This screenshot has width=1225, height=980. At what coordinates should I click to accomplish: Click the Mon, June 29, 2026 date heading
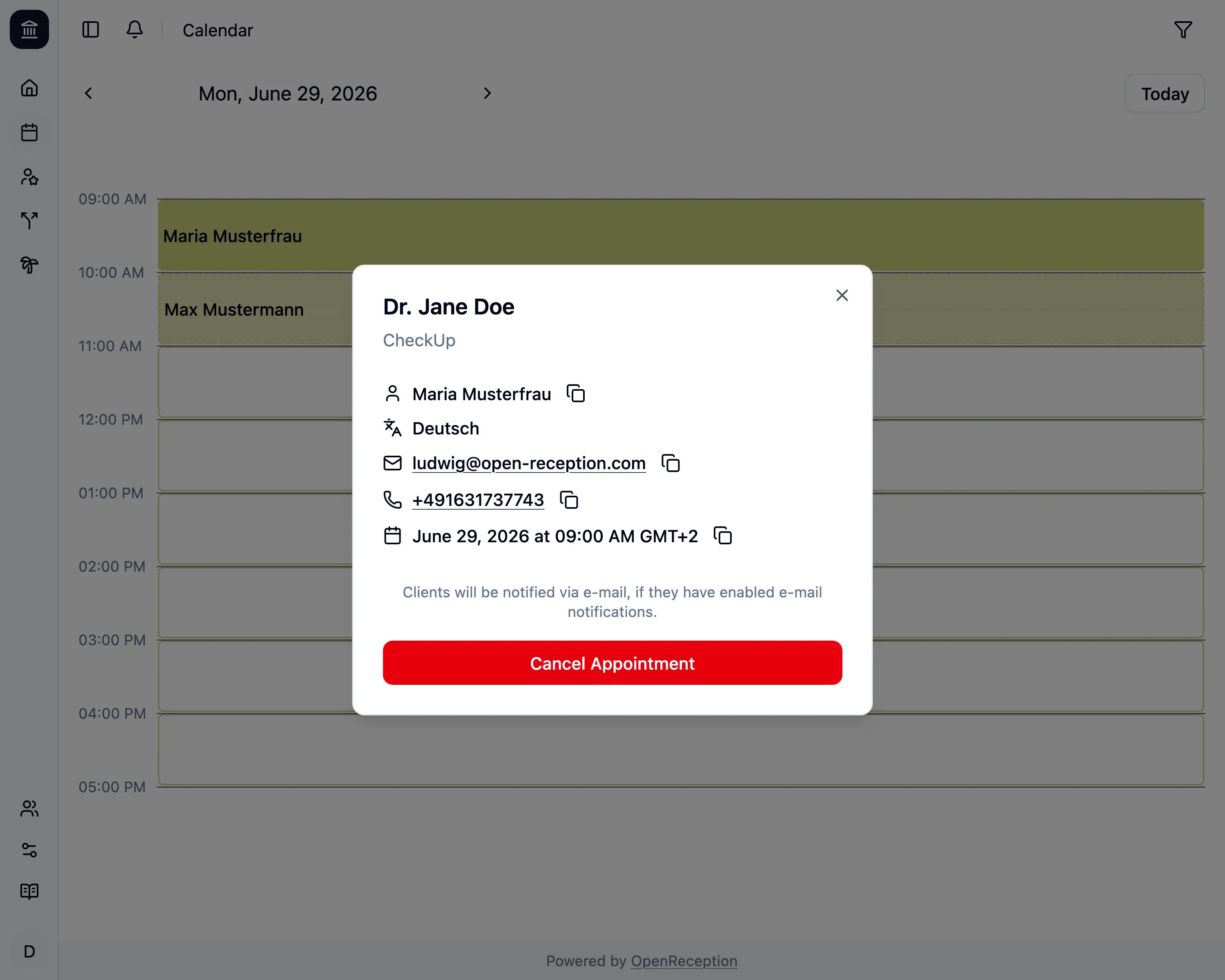click(287, 94)
